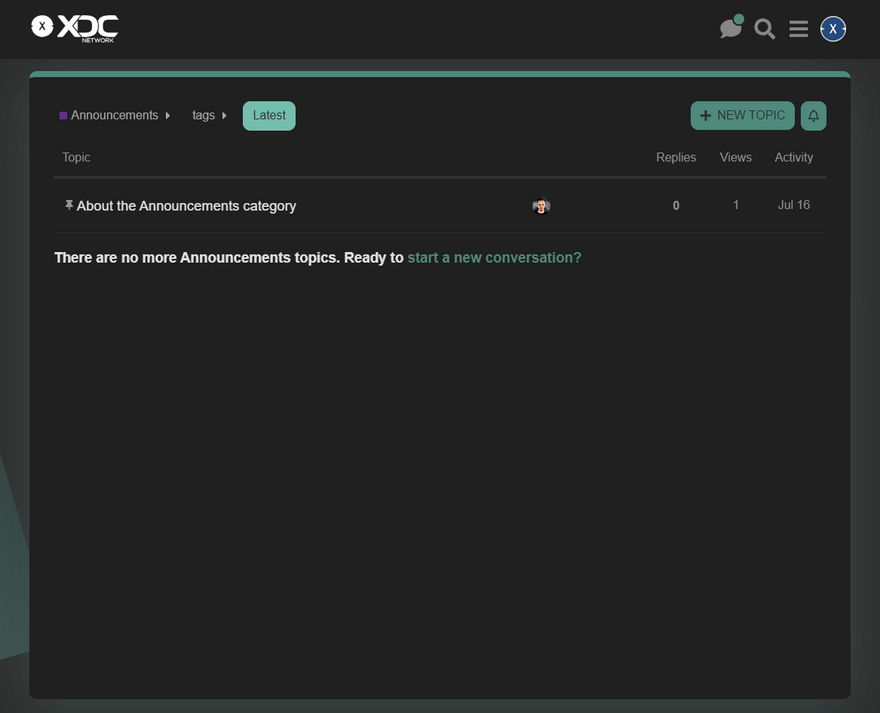Open 'About the Announcements category' topic

[x=186, y=206]
